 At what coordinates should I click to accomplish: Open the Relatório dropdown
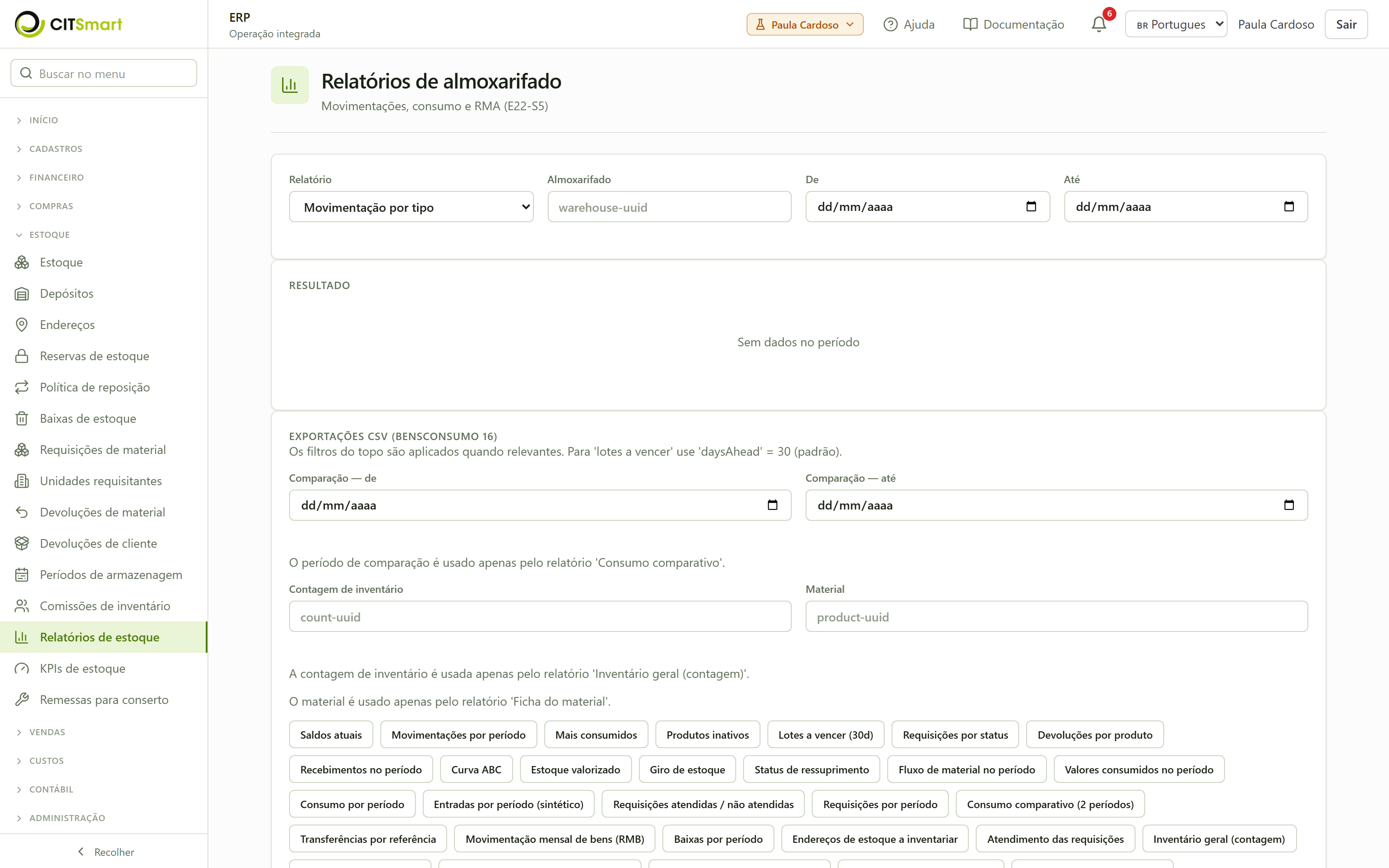pos(411,207)
